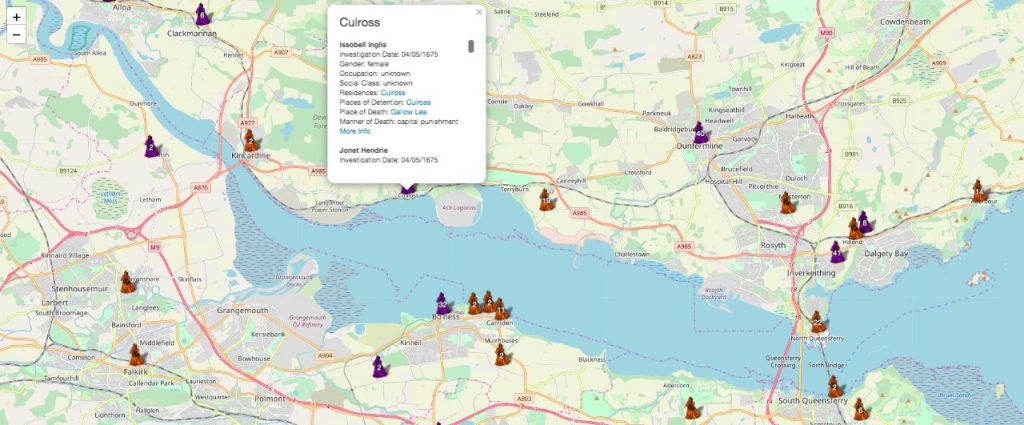The image size is (1024, 425).
Task: Click the Culross popup title
Action: click(x=359, y=22)
